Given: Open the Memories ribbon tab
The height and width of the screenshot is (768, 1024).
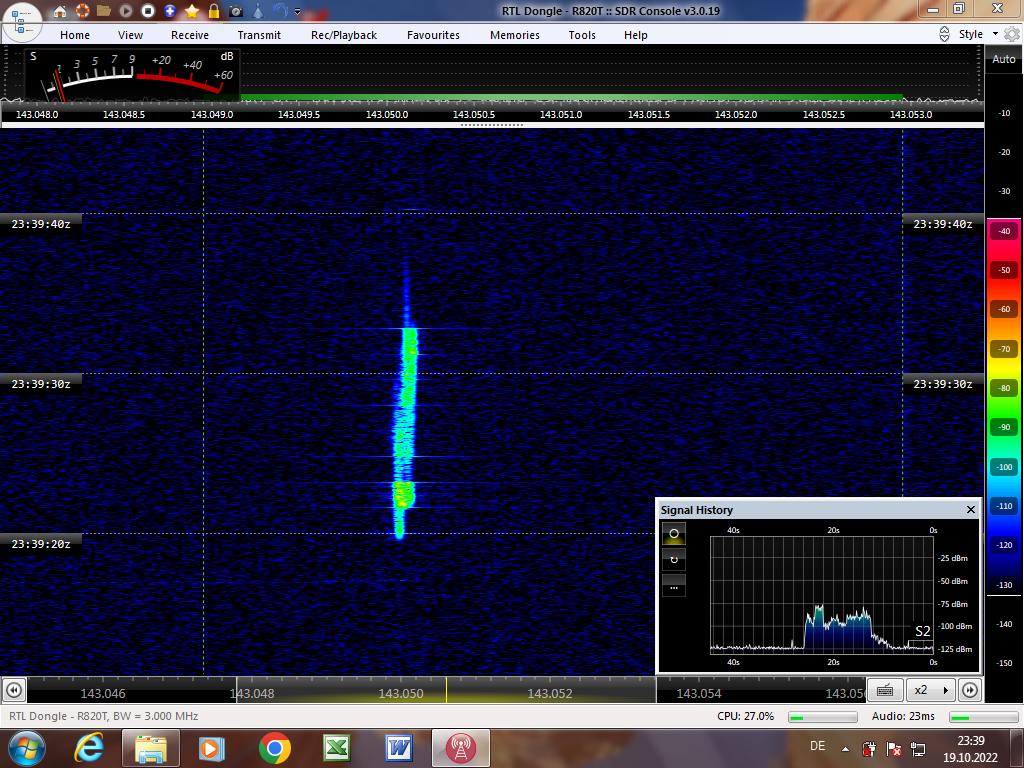Looking at the screenshot, I should click(515, 35).
